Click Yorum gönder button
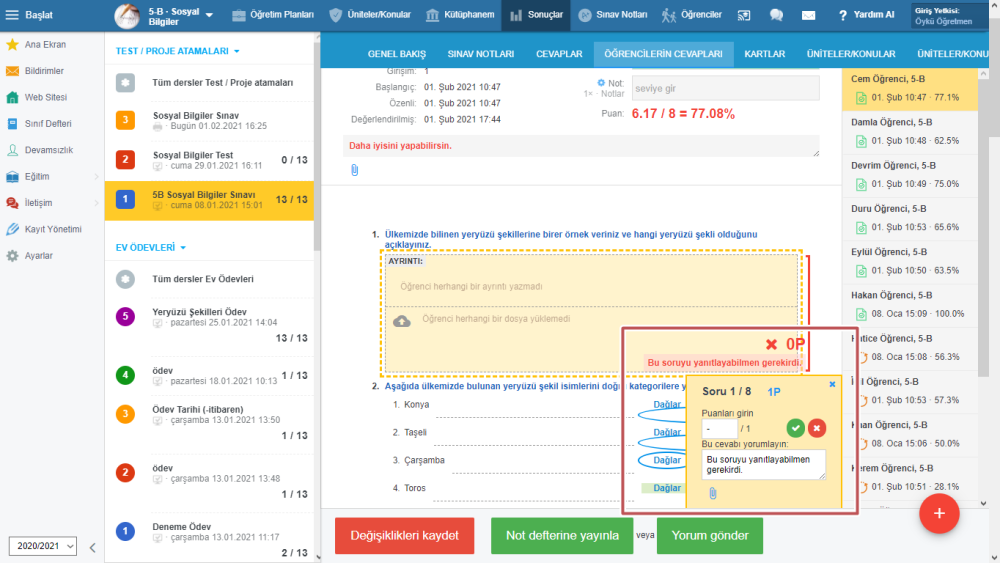 [x=710, y=536]
